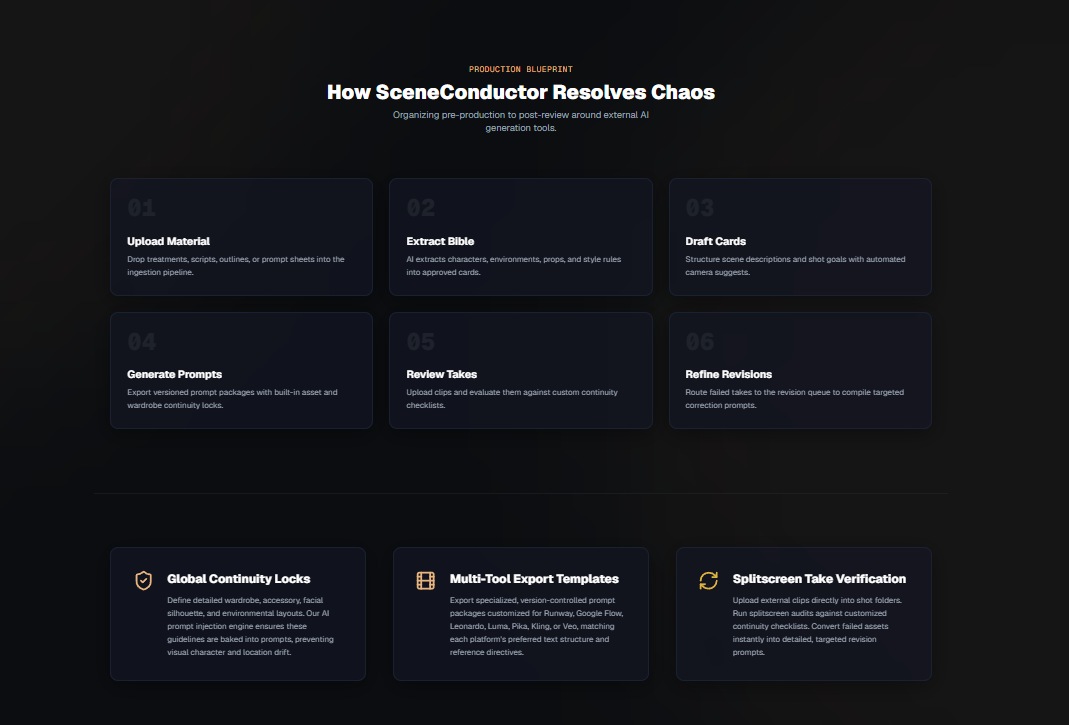Click the How SceneConductor Resolves Chaos headline

tap(521, 92)
